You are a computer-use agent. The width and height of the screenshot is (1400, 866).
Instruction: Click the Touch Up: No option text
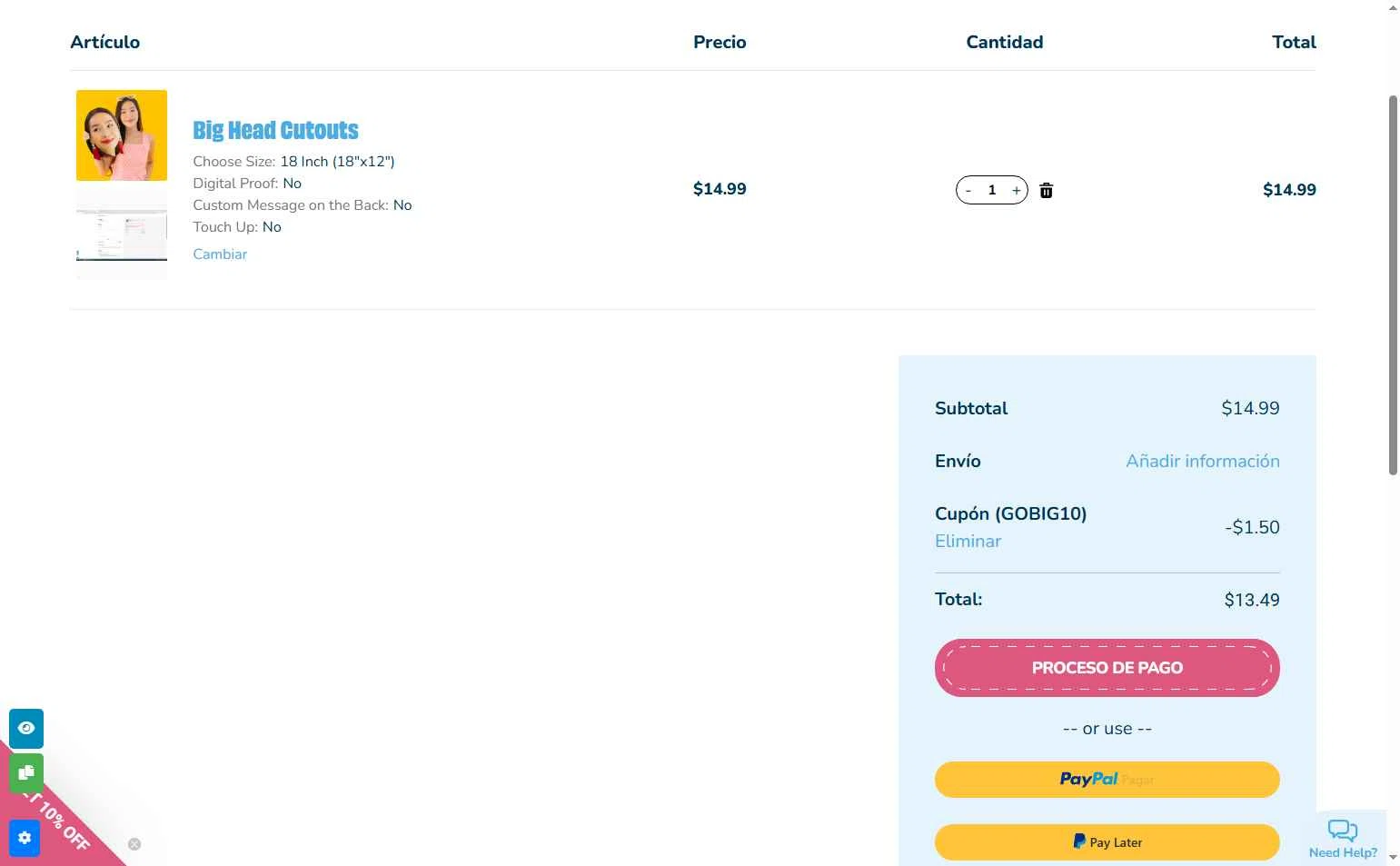(237, 227)
